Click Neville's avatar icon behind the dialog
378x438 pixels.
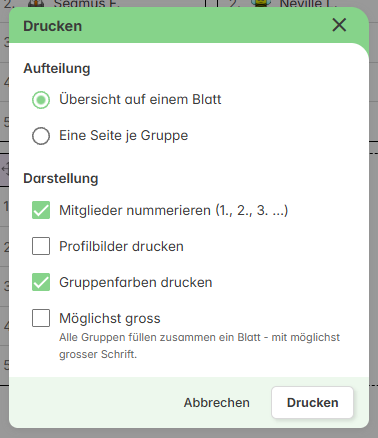tap(261, 3)
